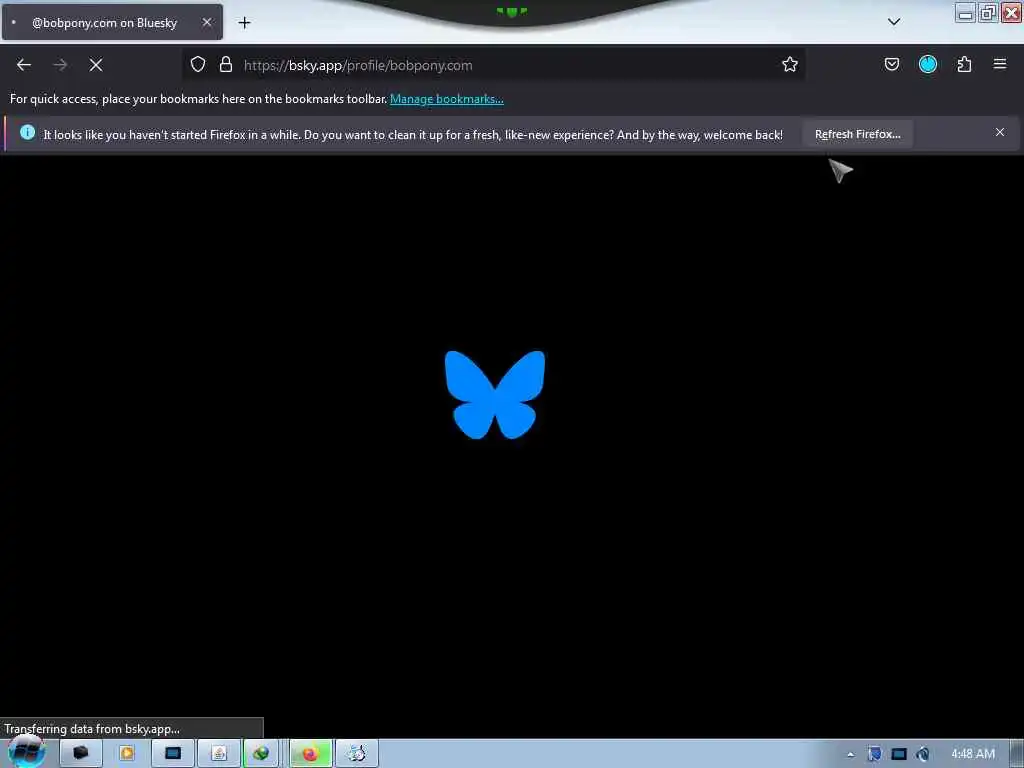This screenshot has width=1024, height=768.
Task: Click the Show desktop button
Action: point(1017,754)
